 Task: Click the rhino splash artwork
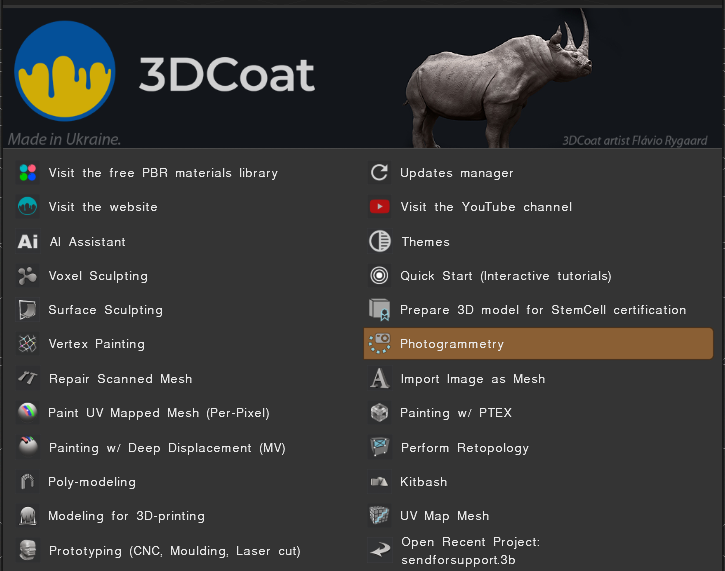498,79
